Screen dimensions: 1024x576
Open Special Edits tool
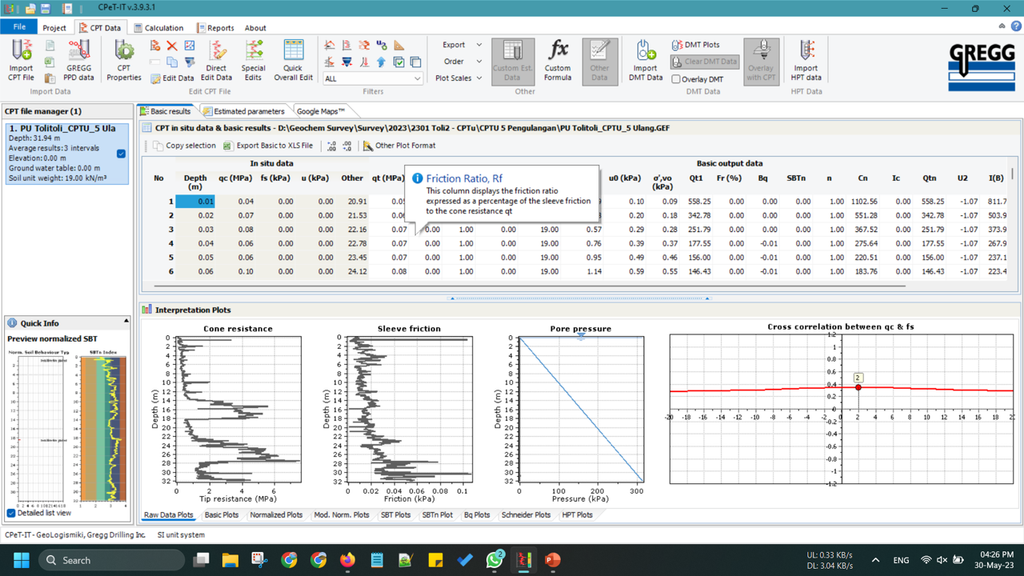click(253, 60)
